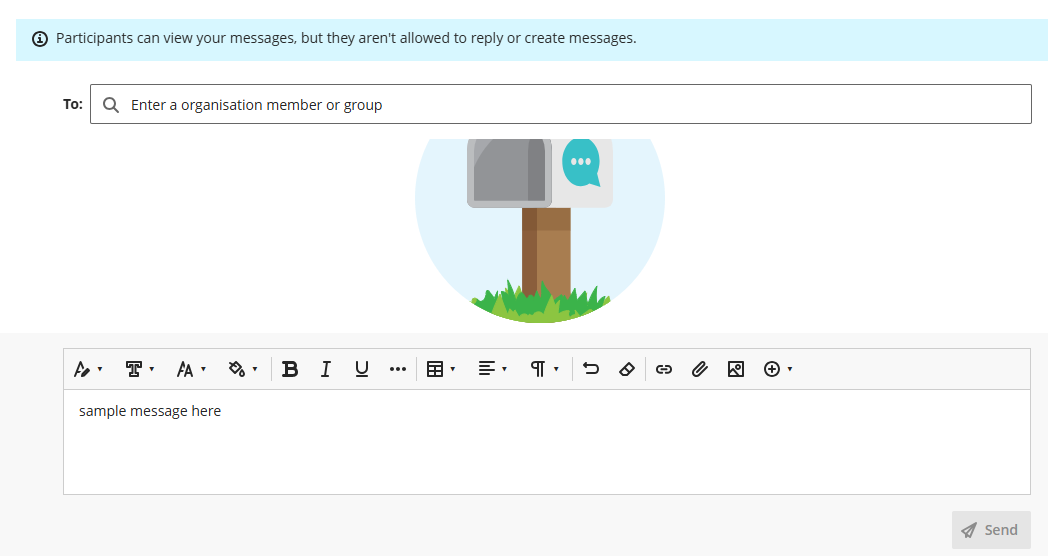Viewport: 1048px width, 556px height.
Task: Open the paragraph format dropdown
Action: point(544,369)
